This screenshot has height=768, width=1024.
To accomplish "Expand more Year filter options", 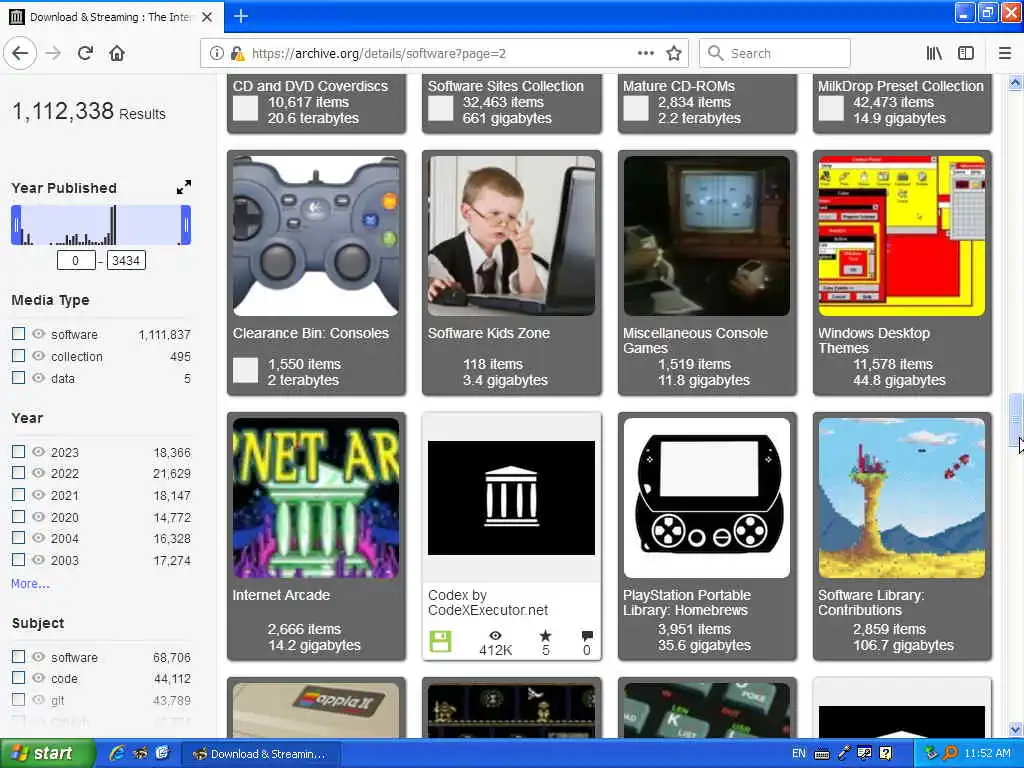I will (x=30, y=584).
